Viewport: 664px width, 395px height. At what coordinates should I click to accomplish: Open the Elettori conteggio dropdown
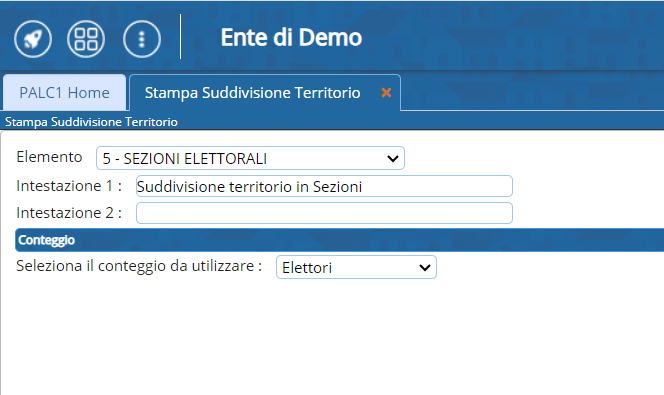pos(356,267)
